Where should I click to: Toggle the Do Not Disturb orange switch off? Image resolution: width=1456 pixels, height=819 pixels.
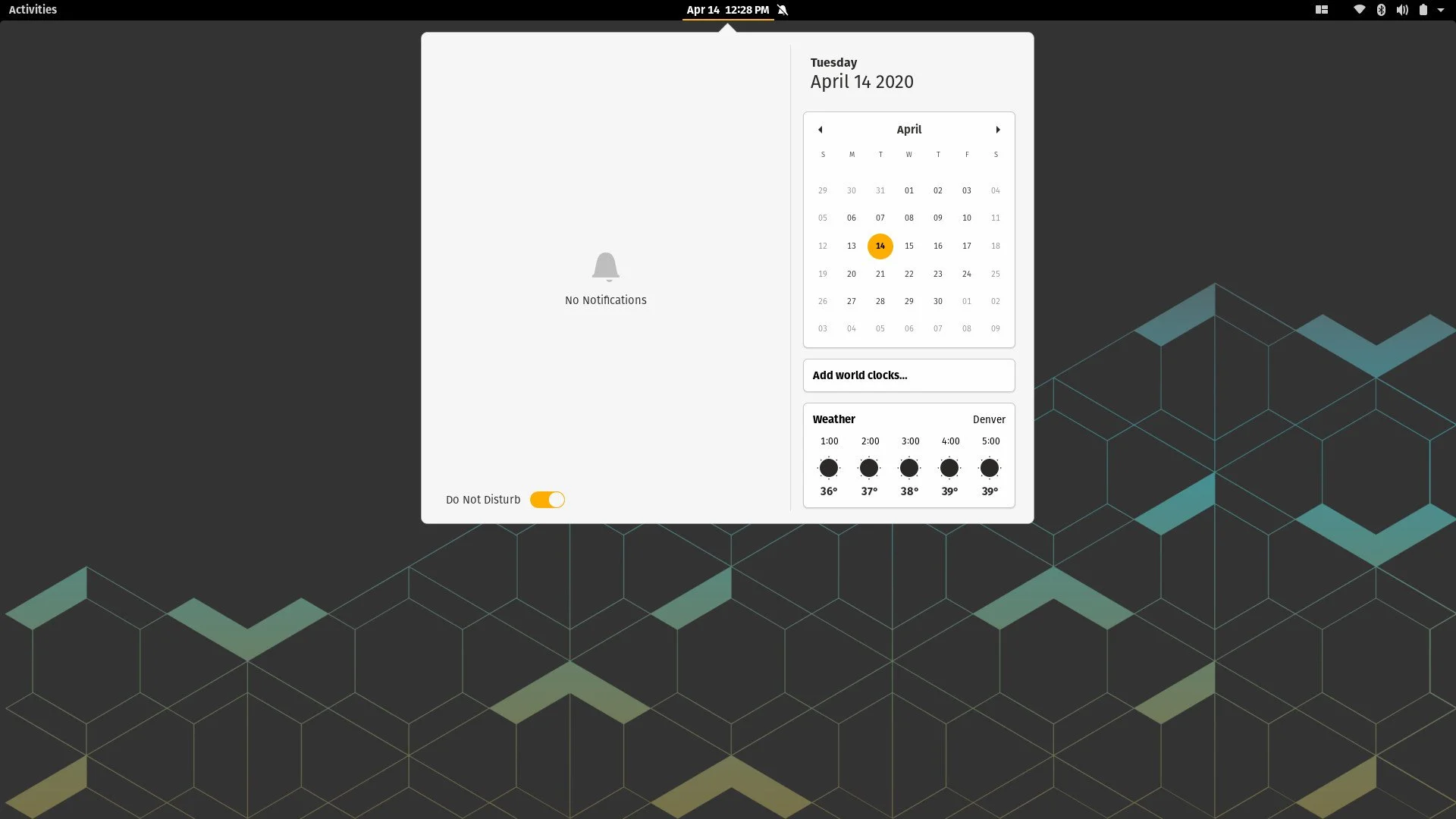548,499
